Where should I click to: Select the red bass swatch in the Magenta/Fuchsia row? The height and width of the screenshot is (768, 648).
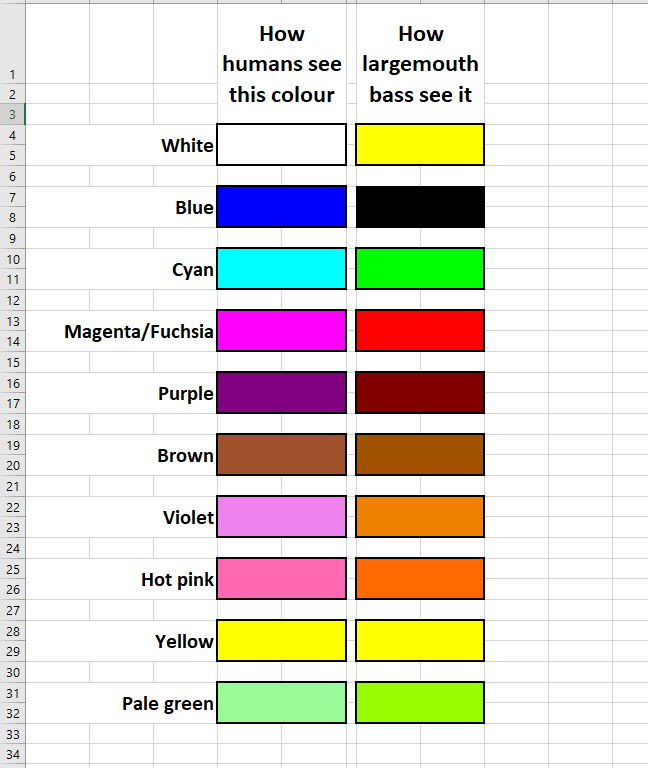420,330
